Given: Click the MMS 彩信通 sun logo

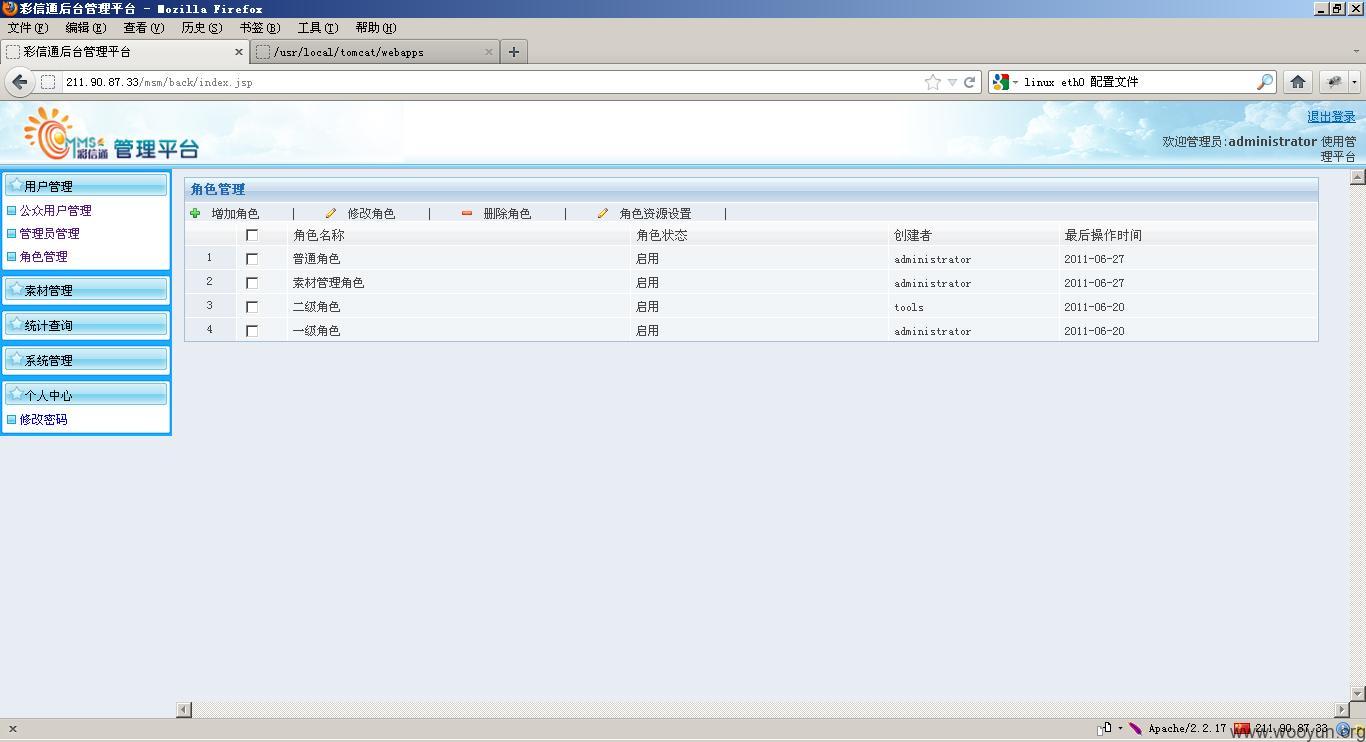Looking at the screenshot, I should (x=65, y=134).
